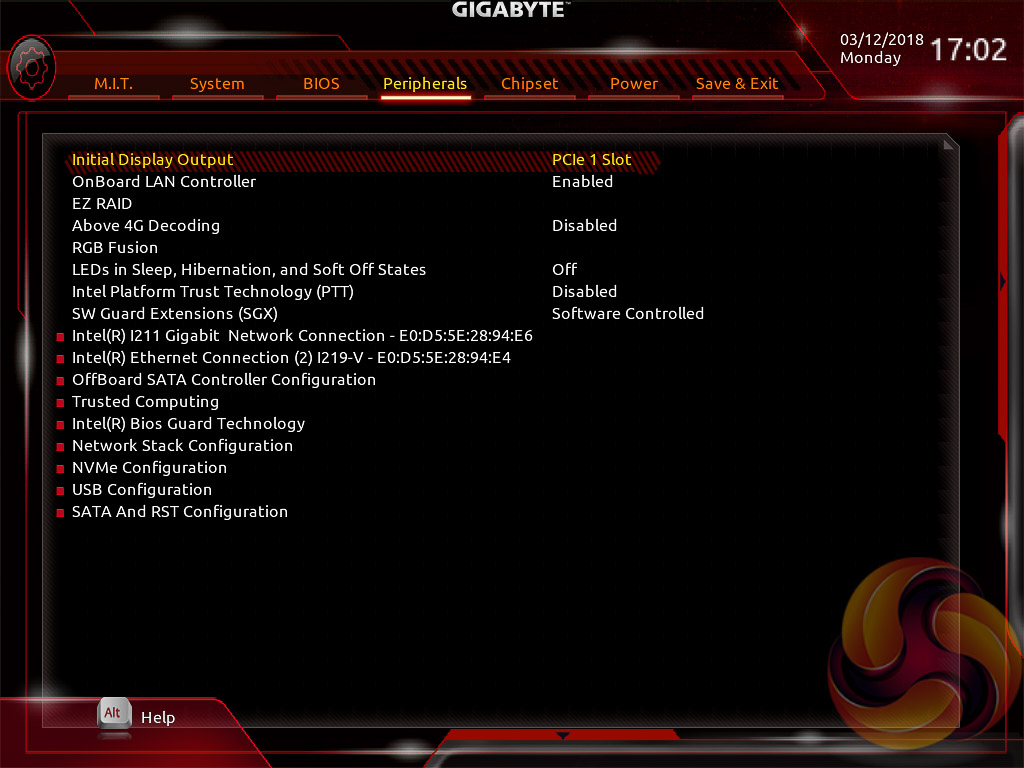
Task: Click the bottom center down arrow
Action: tap(563, 736)
